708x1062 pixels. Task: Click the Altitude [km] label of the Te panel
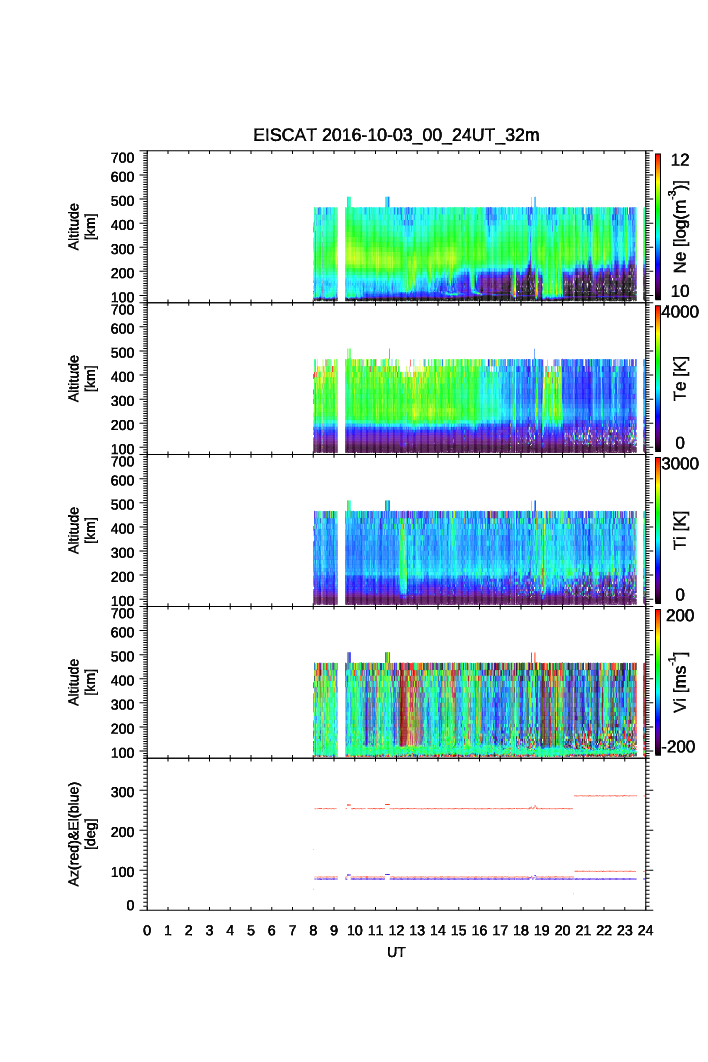click(x=81, y=379)
